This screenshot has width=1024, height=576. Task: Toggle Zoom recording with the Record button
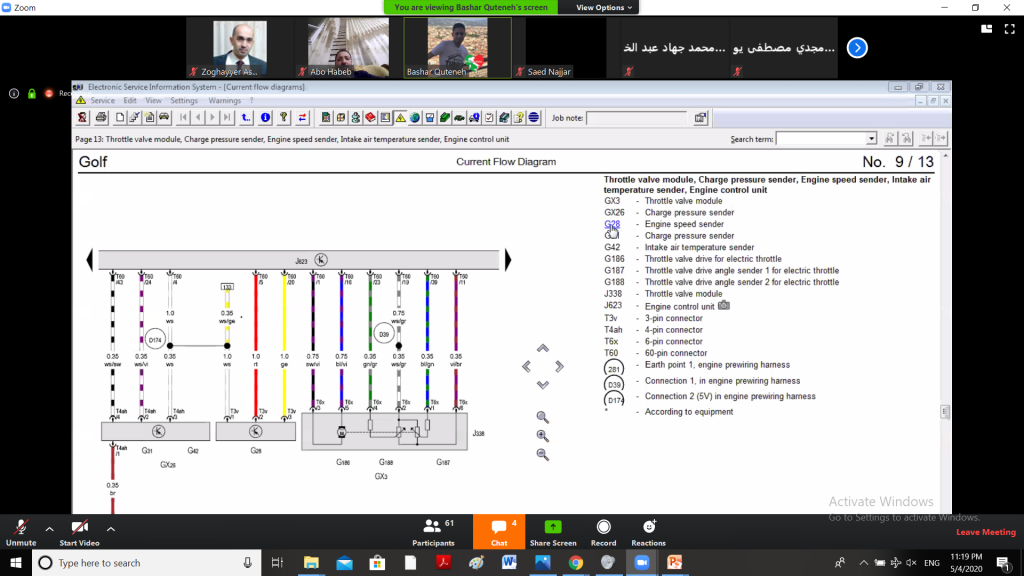[x=603, y=532]
